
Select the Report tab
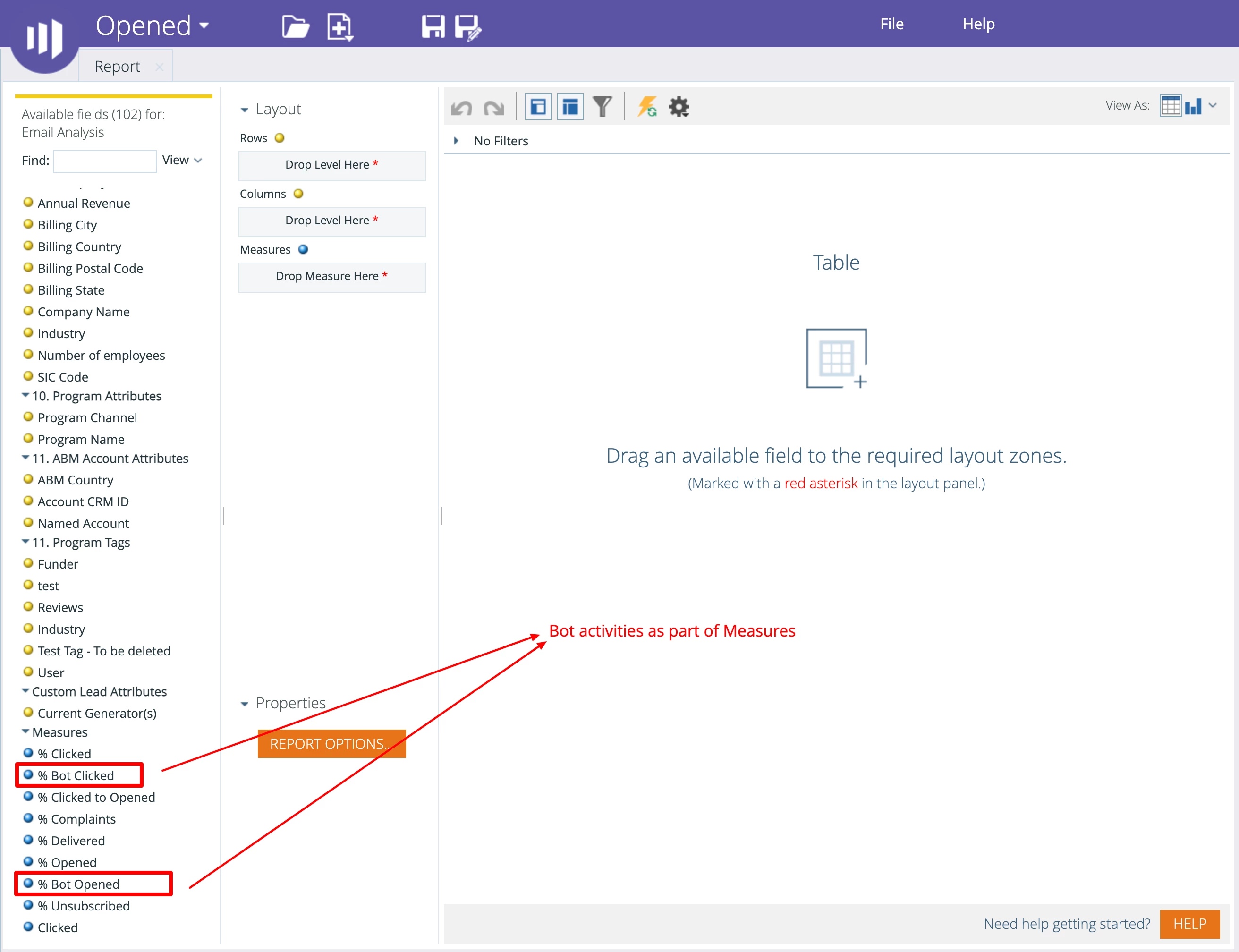pyautogui.click(x=117, y=66)
